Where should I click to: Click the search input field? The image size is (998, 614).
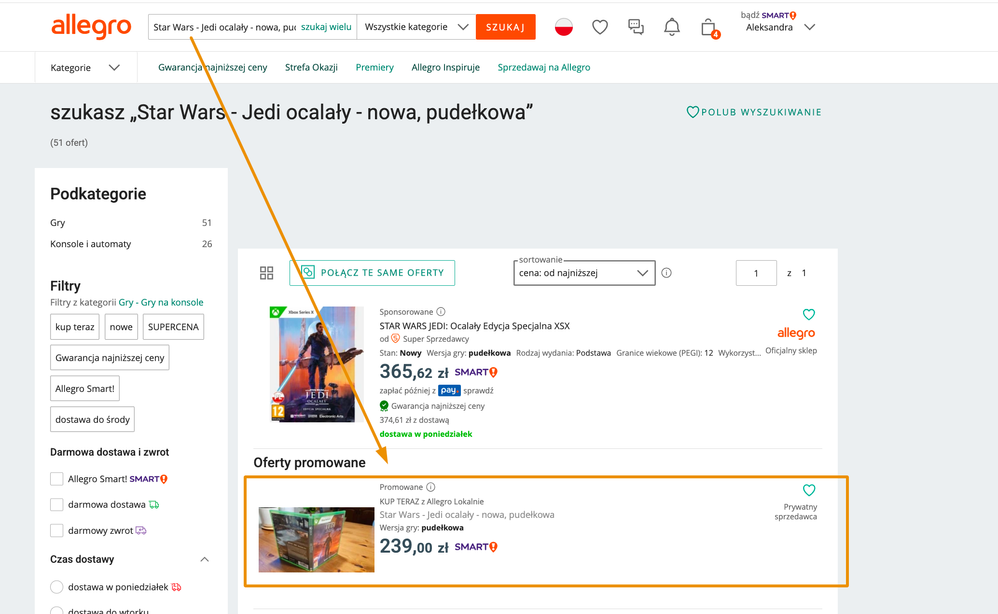[224, 27]
